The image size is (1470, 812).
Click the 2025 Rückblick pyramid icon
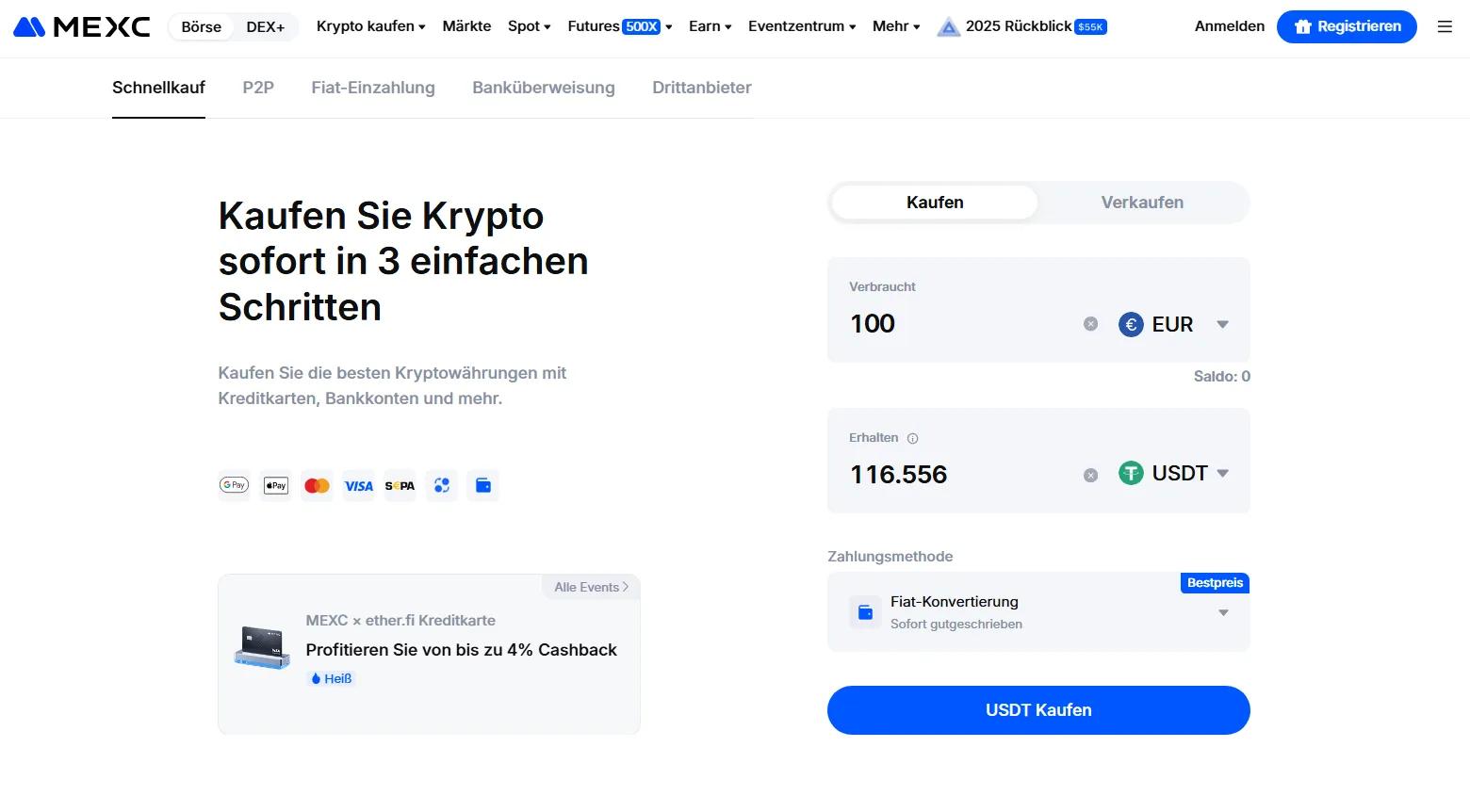(949, 26)
